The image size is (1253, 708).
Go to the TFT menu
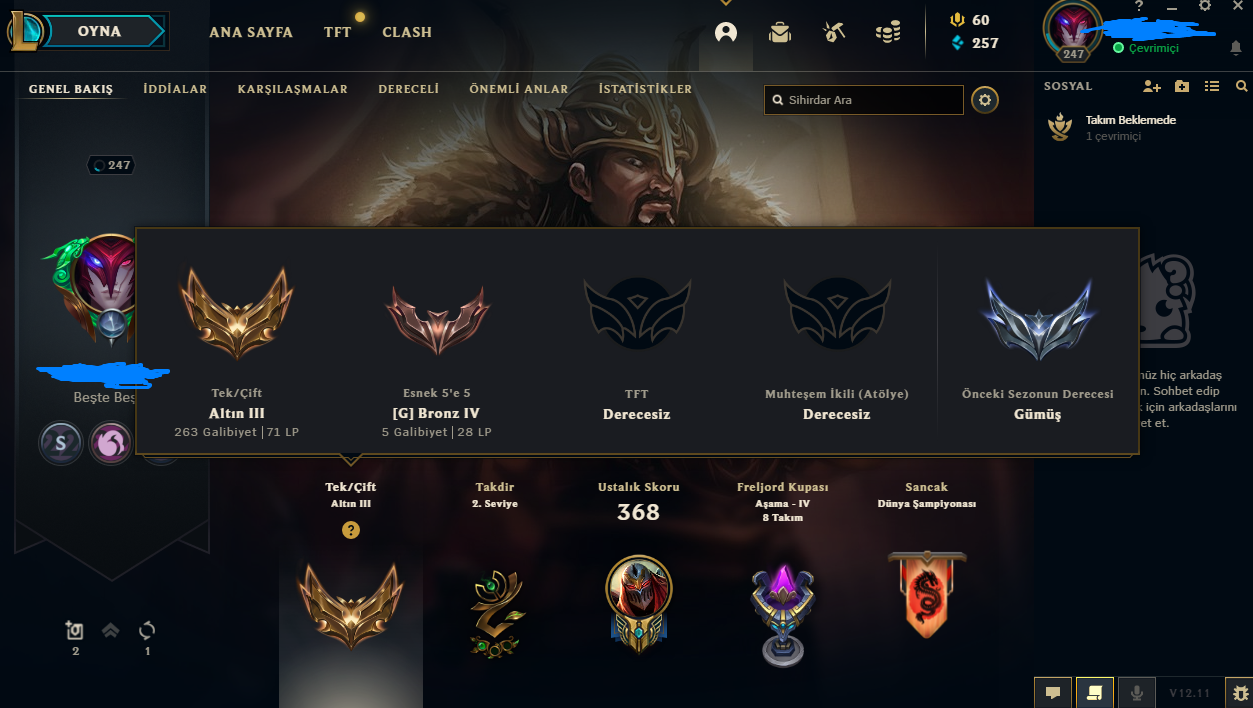(x=338, y=32)
